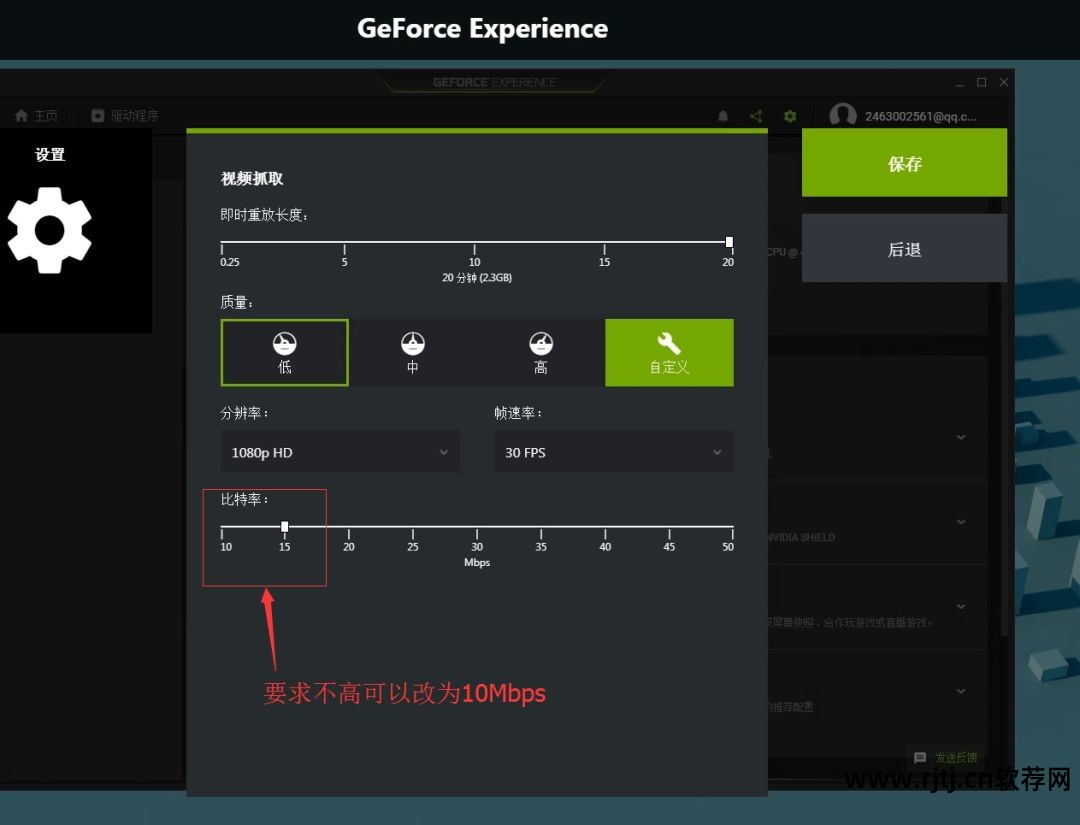Click the account name 2463002561@qq.c...
The image size is (1080, 825).
point(920,116)
